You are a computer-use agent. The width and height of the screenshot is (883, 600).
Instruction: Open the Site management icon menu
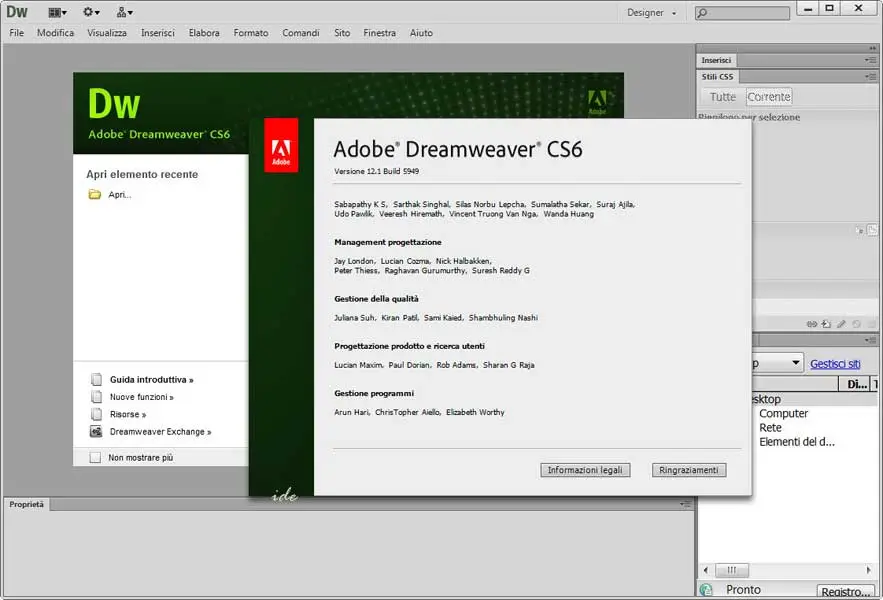point(124,12)
